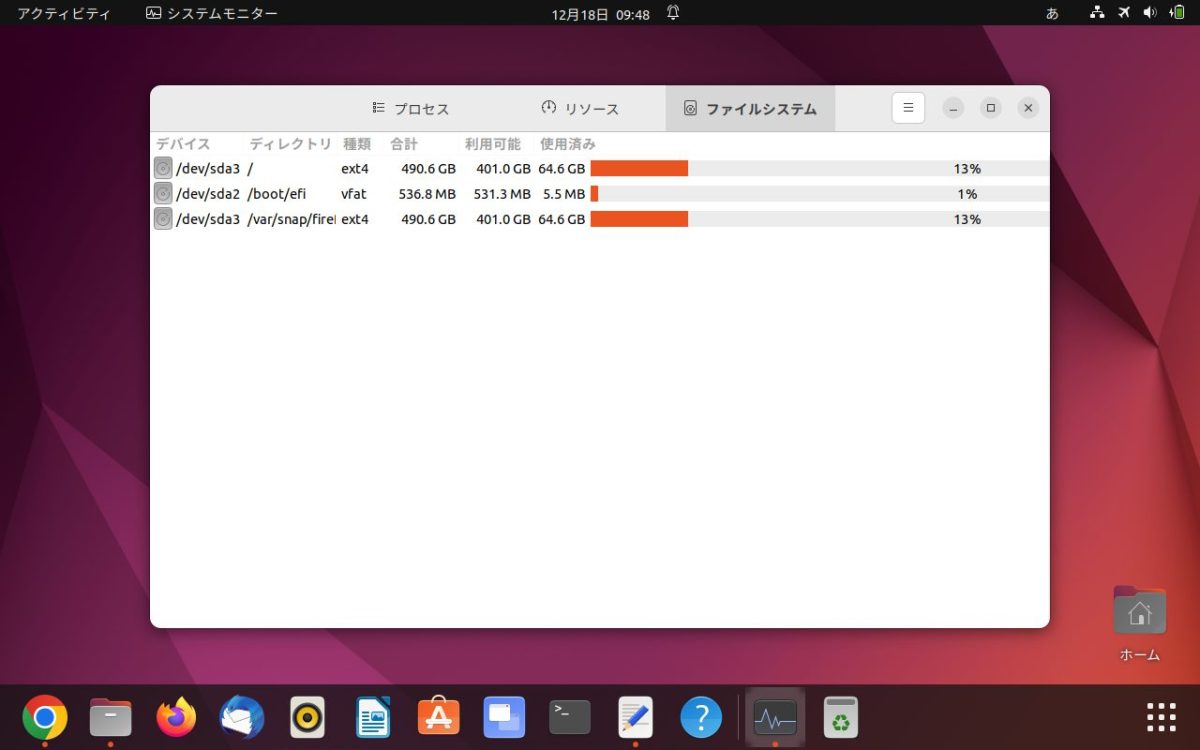Sort by 使用済み column header
The image size is (1200, 750).
(568, 144)
